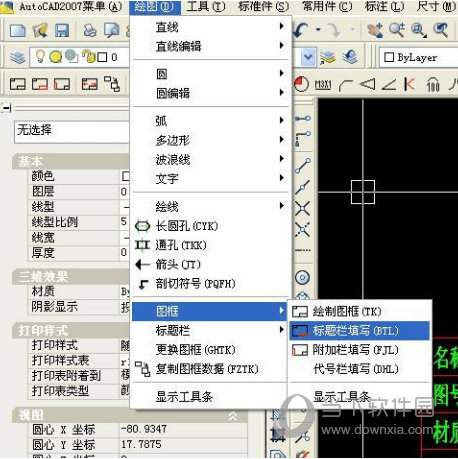
Task: Select 绘制图框 (TK) submenu item
Action: tap(360, 311)
